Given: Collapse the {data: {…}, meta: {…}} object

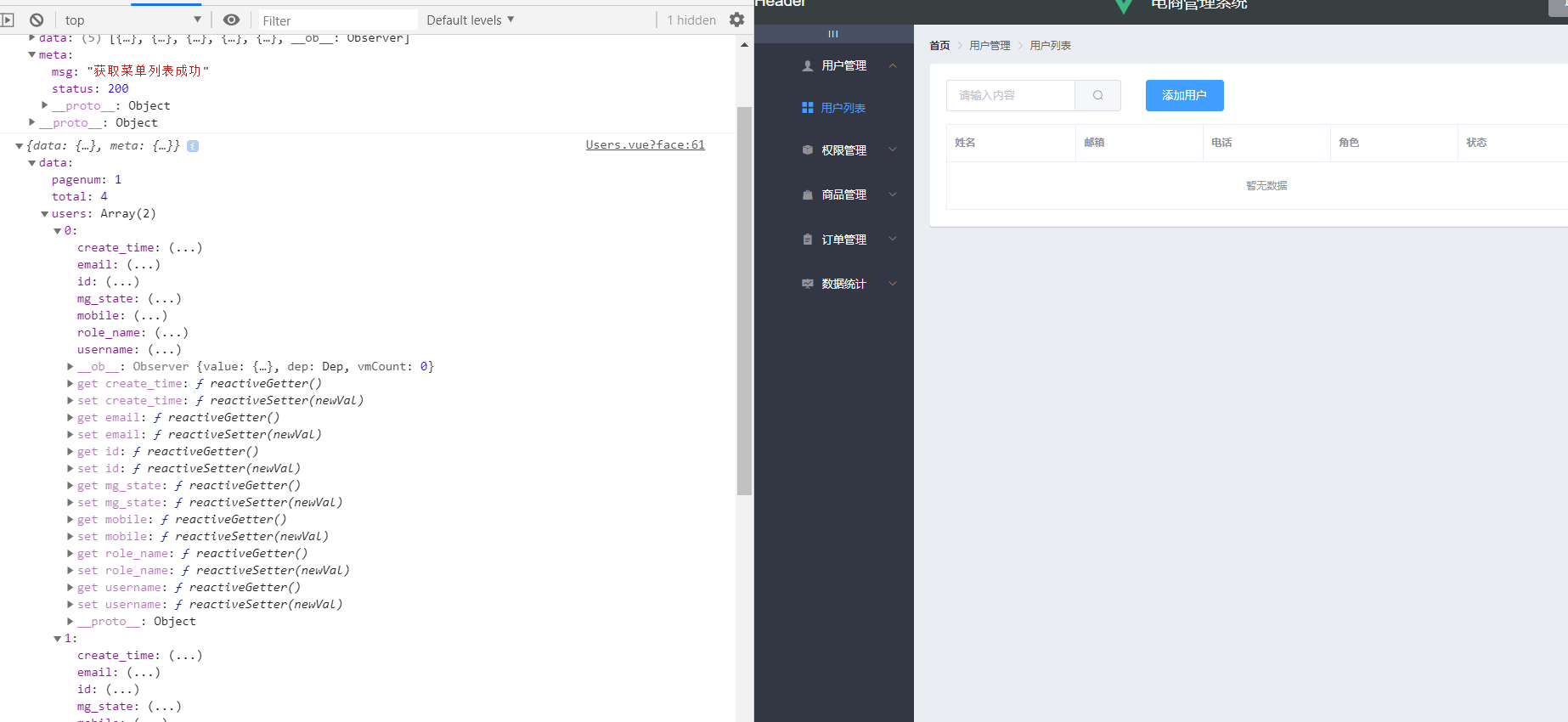Looking at the screenshot, I should coord(19,146).
